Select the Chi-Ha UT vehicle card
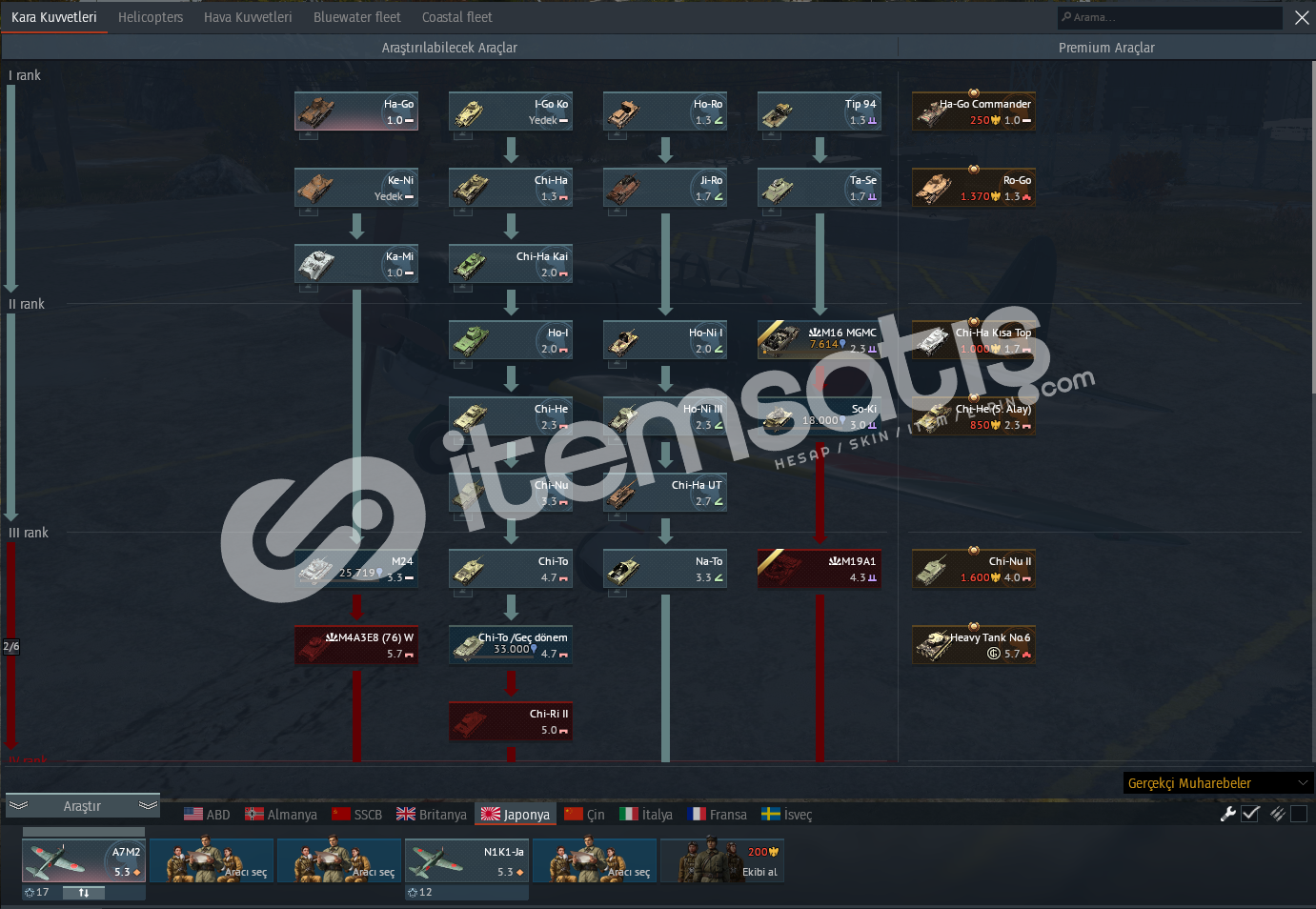1316x909 pixels. 665,493
